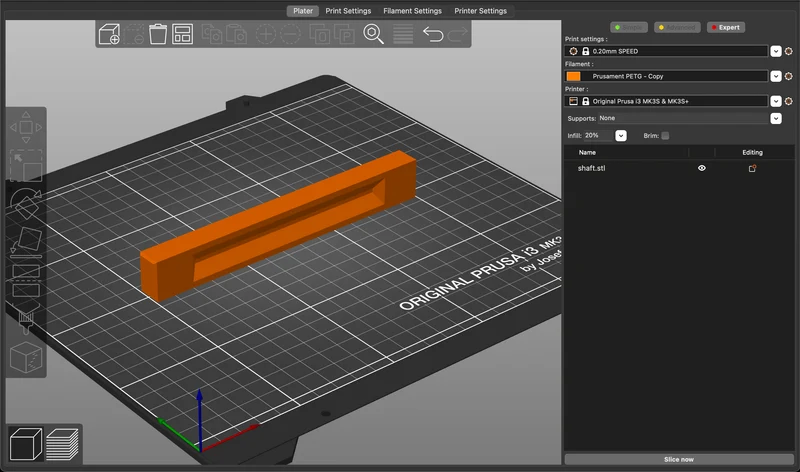Open Printer preset dropdown arrow
Viewport: 800px width, 472px height.
776,101
